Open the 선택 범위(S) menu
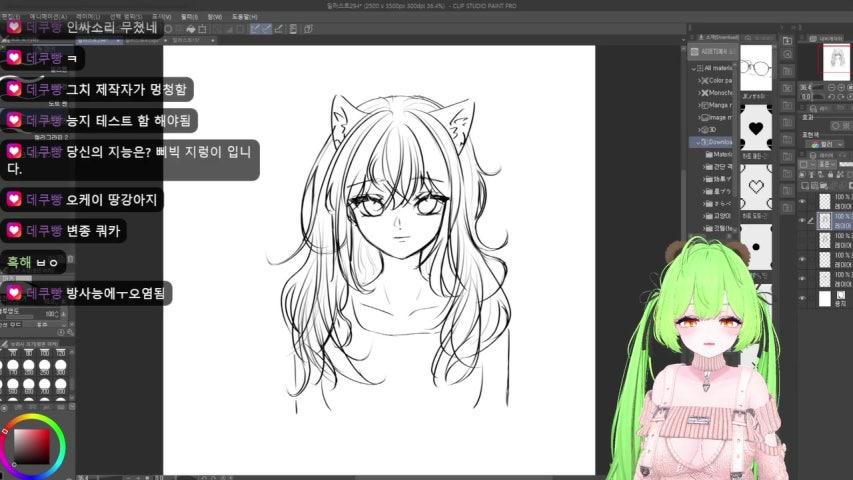Screen dimensions: 853x480 (126, 17)
